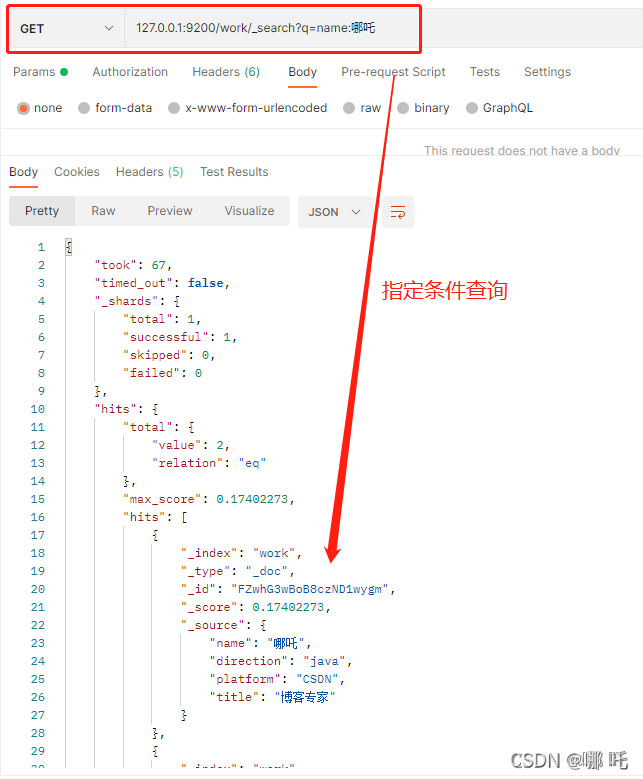
Task: Click the "title": "博客专家" line
Action: click(x=272, y=697)
